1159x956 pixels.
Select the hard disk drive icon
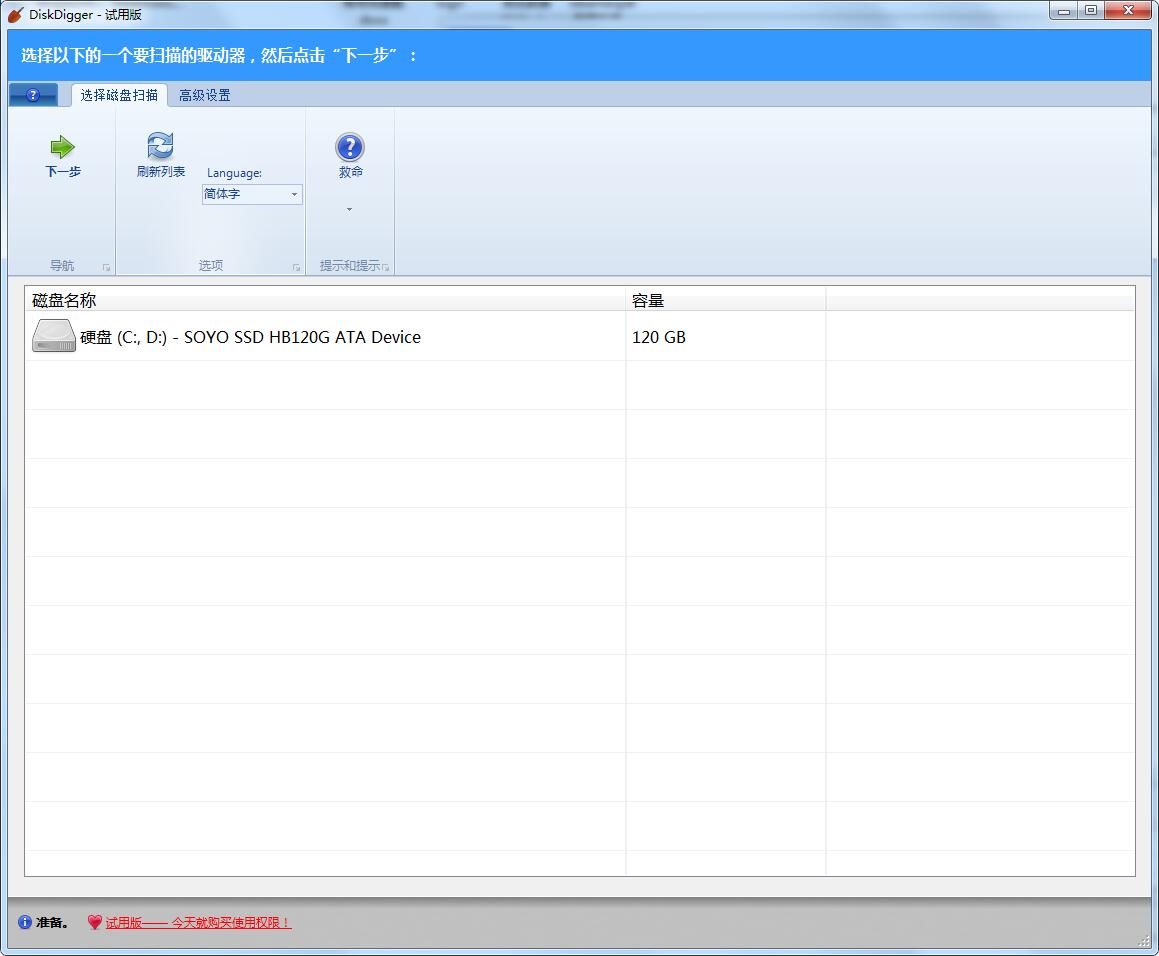54,336
